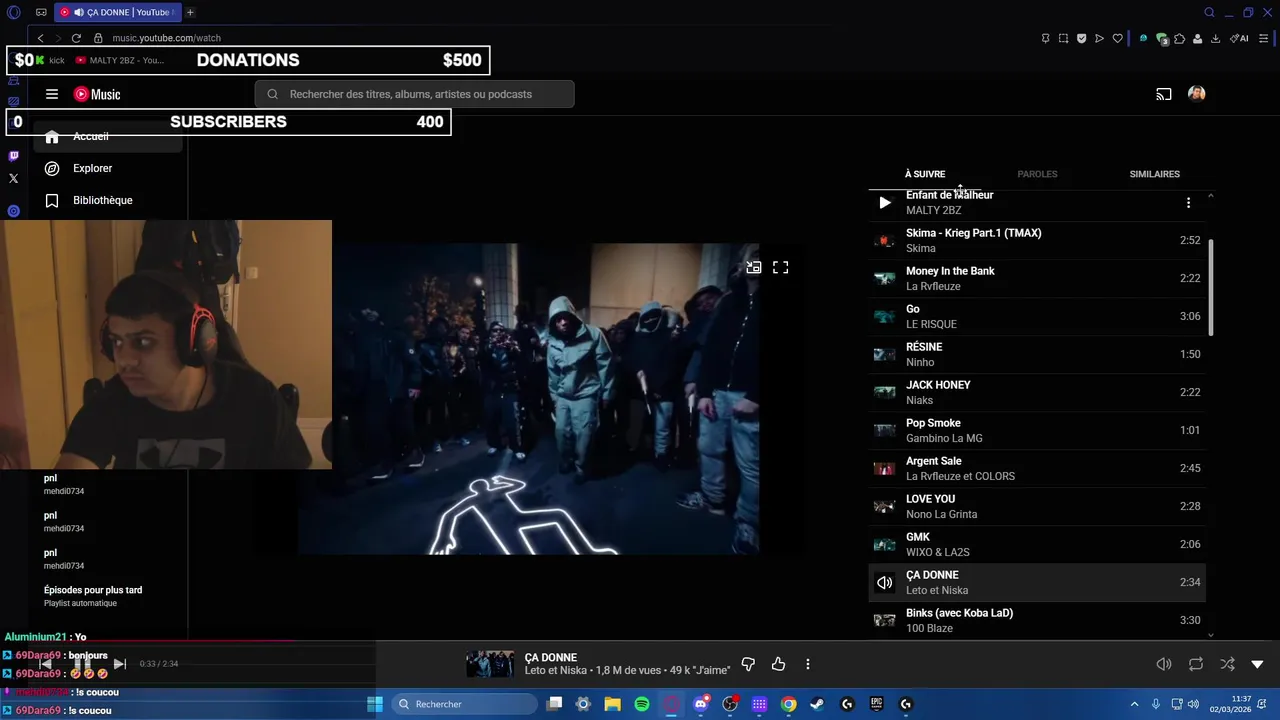Collapse the player page with down arrow
1280x720 pixels.
click(x=1257, y=664)
